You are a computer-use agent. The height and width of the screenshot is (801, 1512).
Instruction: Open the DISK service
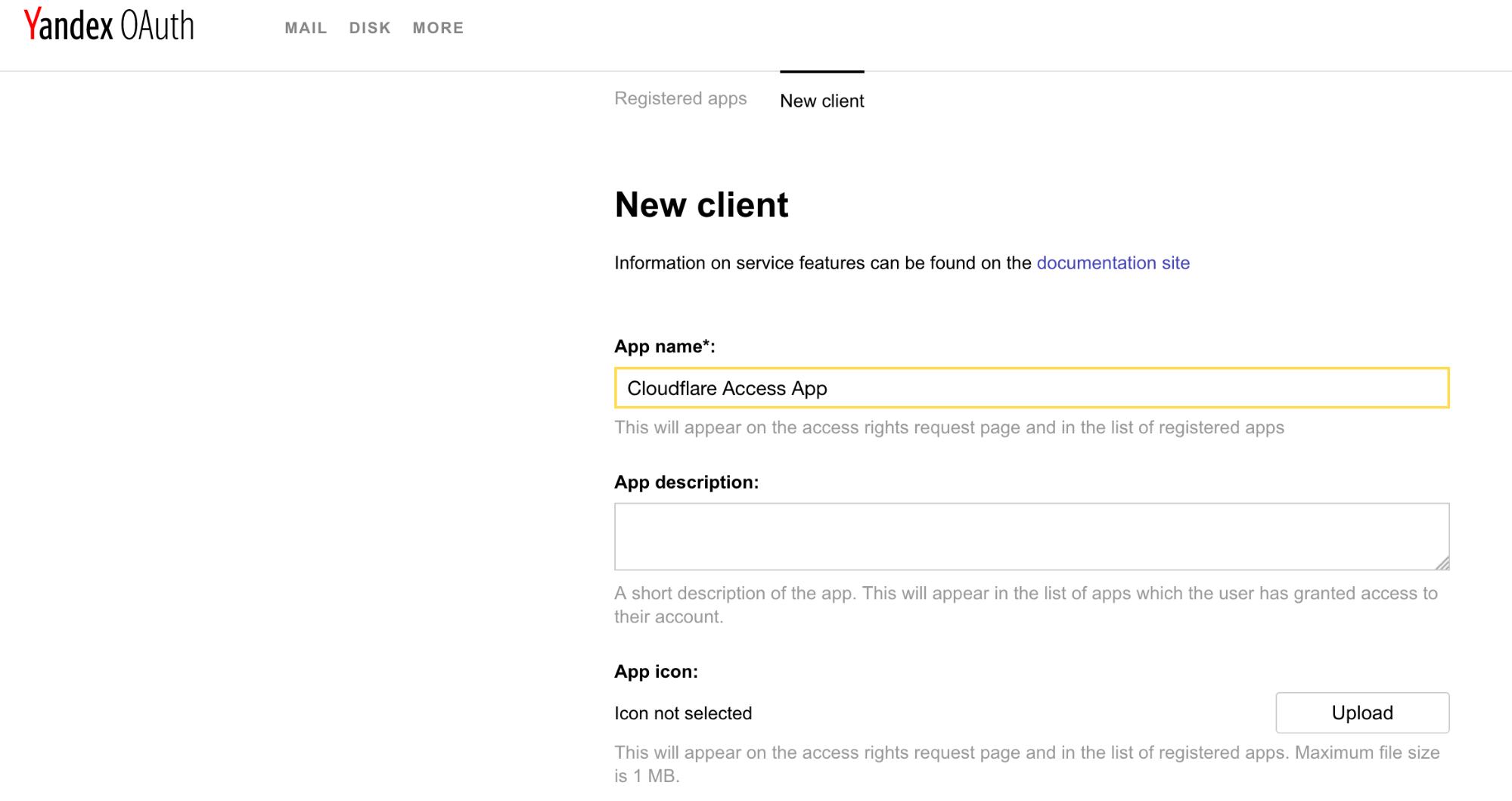370,28
